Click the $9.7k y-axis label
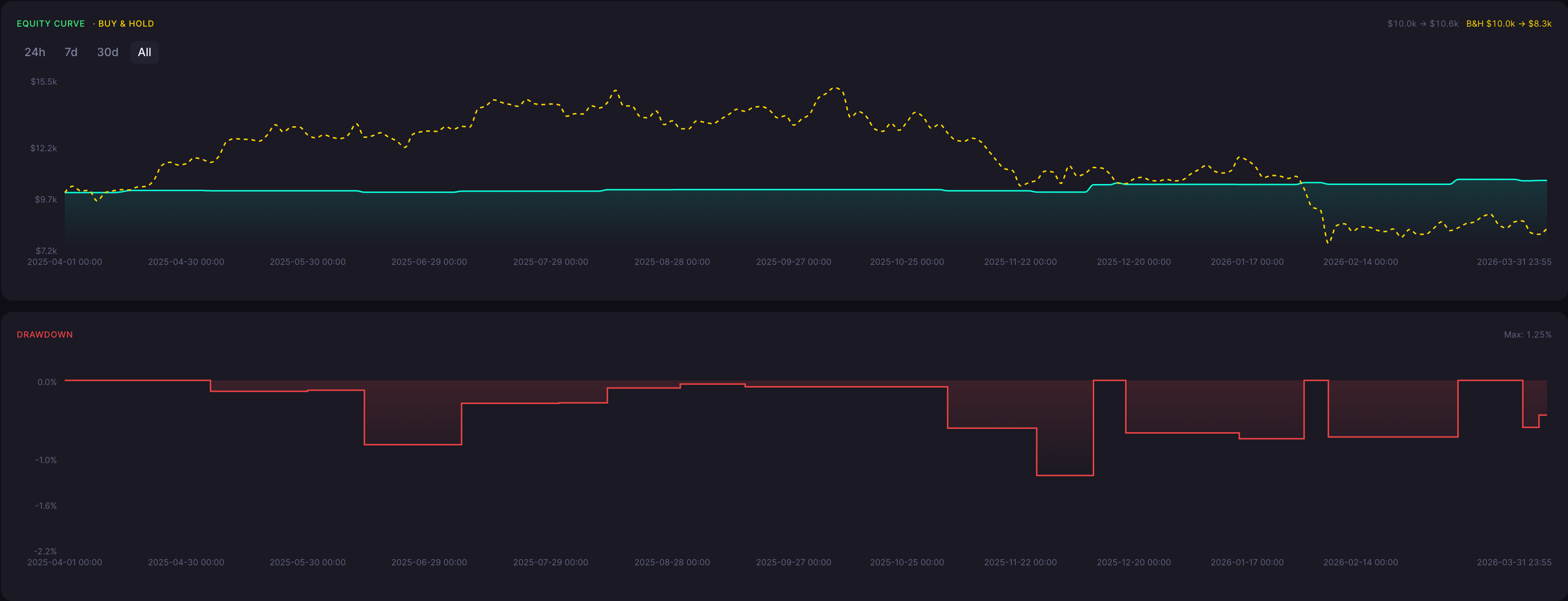This screenshot has height=601, width=1568. pyautogui.click(x=46, y=200)
